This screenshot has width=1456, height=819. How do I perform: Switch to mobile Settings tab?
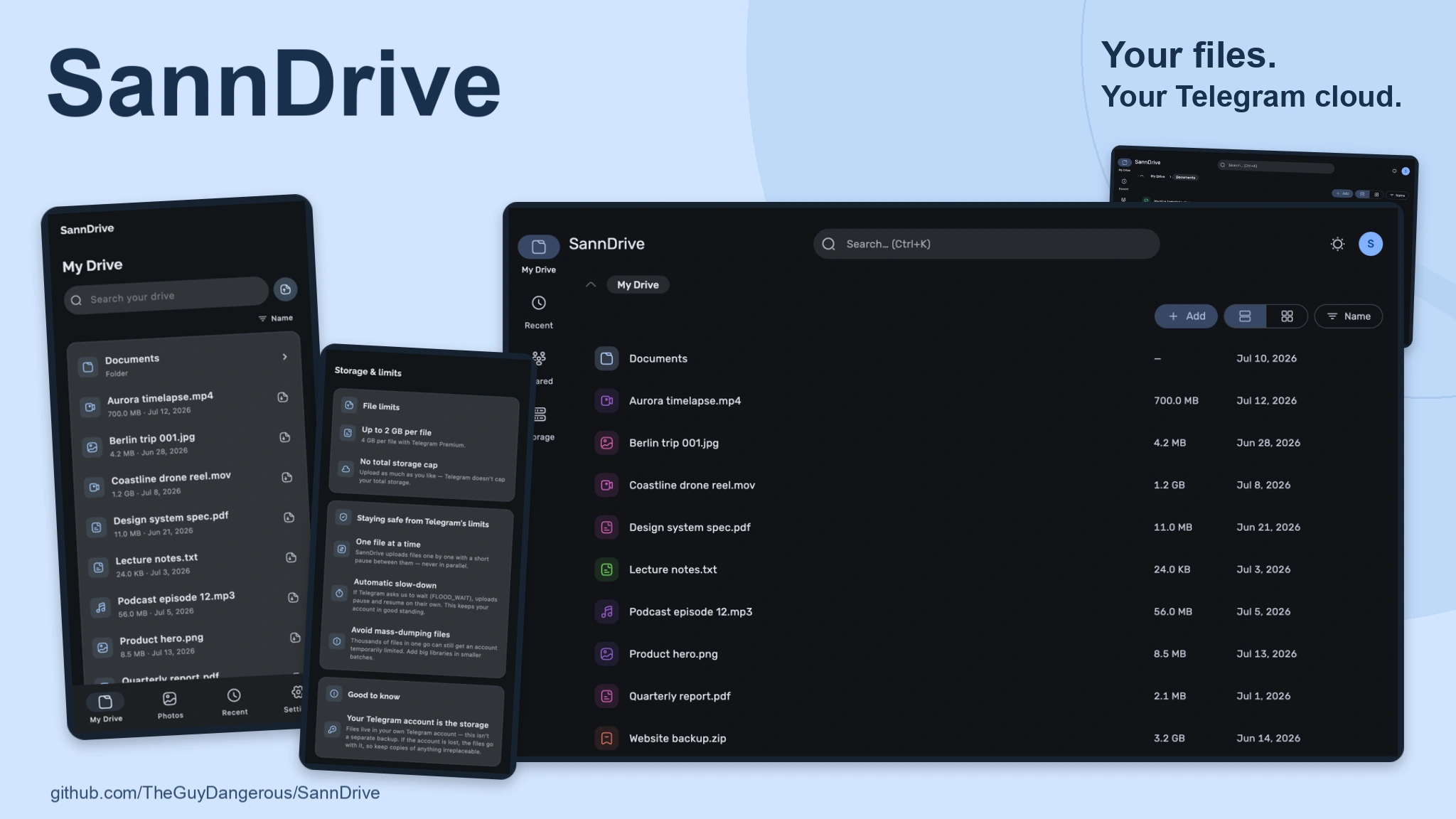point(294,698)
